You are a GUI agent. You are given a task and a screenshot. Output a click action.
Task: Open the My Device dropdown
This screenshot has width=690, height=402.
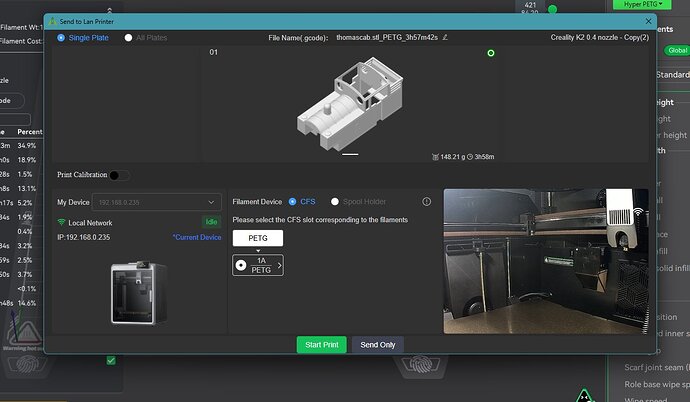tap(157, 202)
